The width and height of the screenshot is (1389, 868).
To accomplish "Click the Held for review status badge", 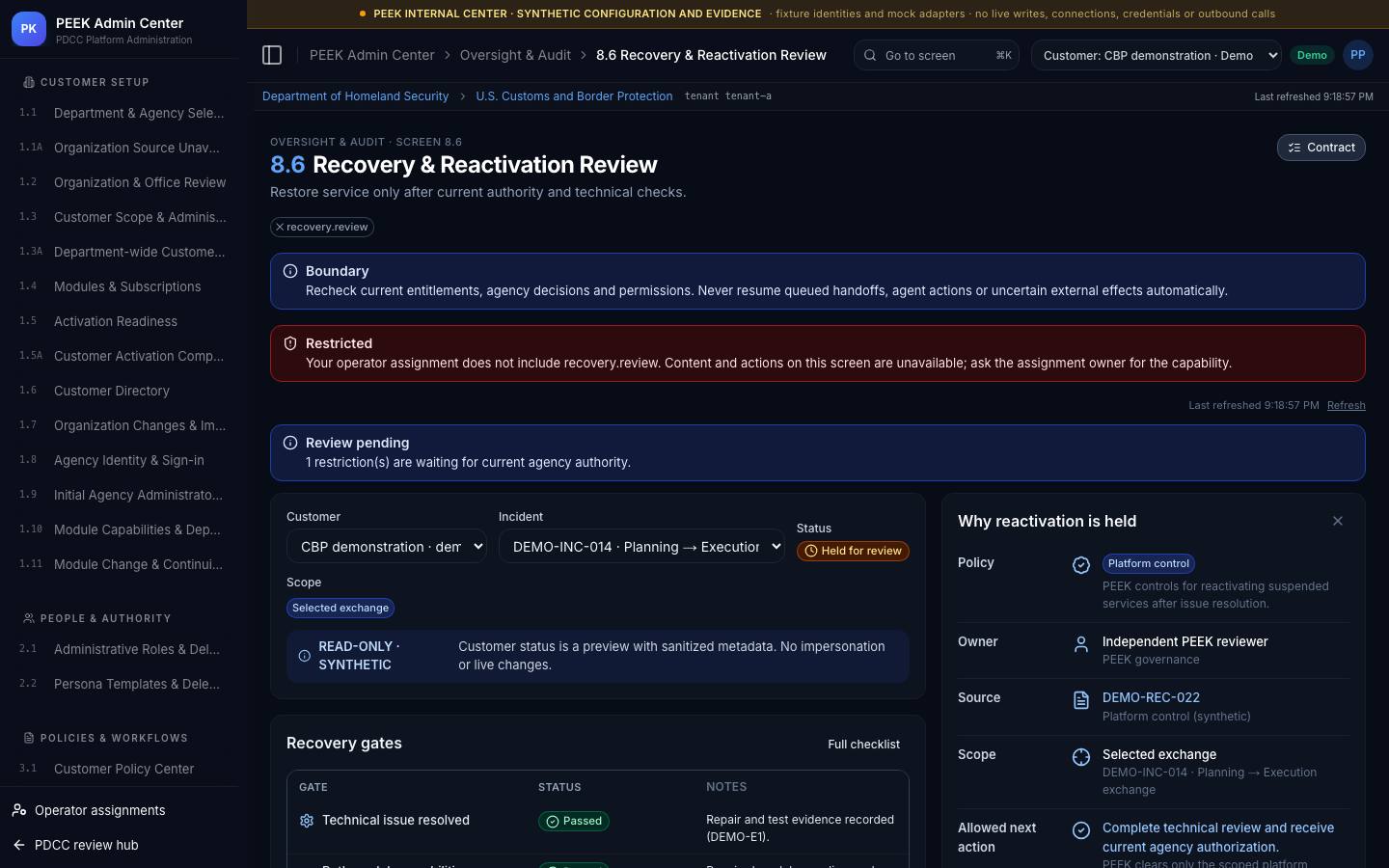I will 853,551.
